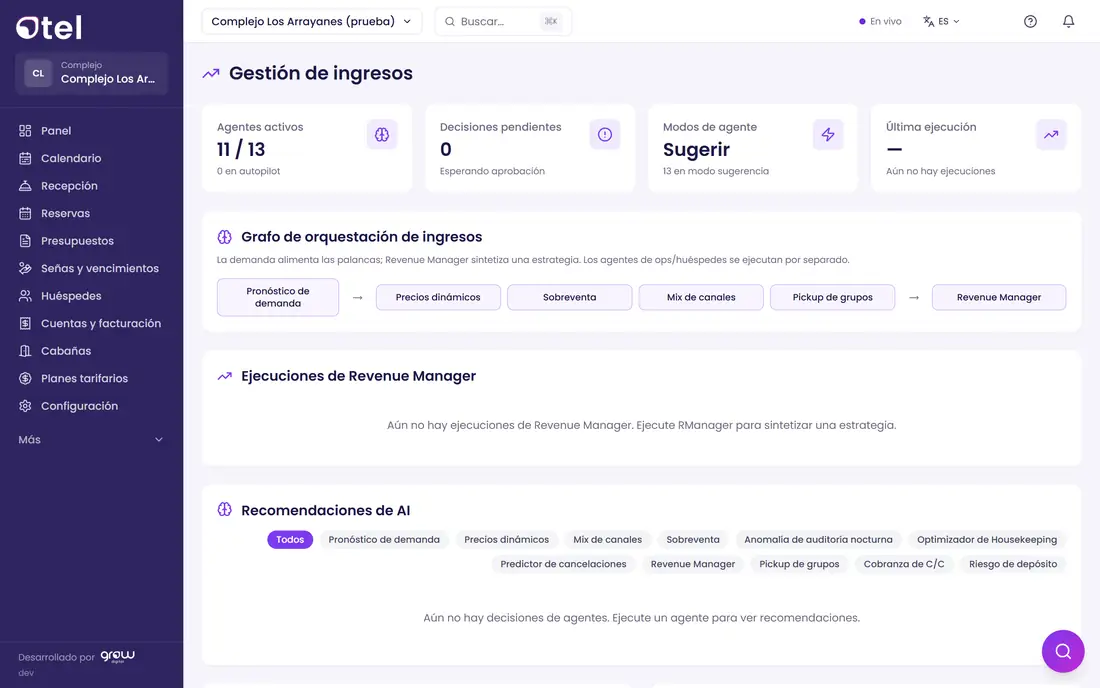Filter by Cobranza de C/C chip
The width and height of the screenshot is (1100, 688).
pyautogui.click(x=904, y=564)
